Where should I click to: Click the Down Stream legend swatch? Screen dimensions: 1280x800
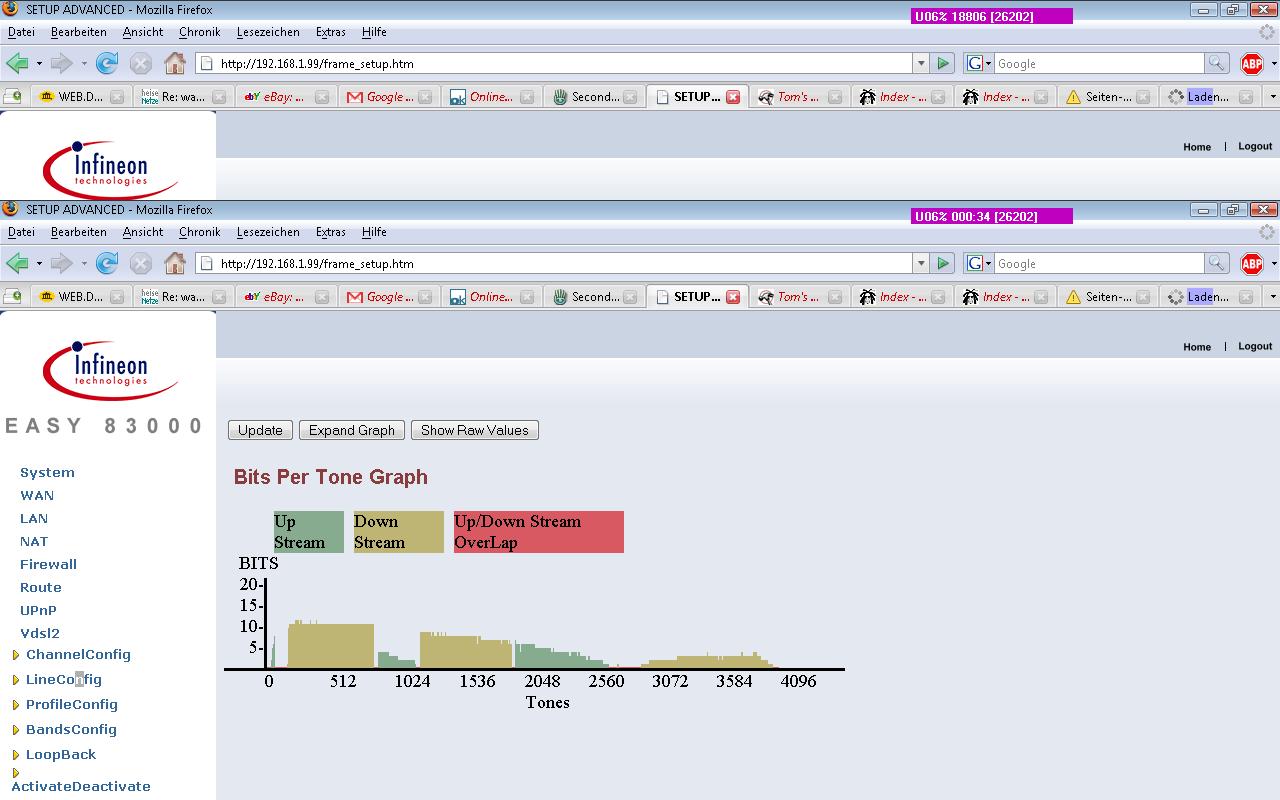(399, 532)
